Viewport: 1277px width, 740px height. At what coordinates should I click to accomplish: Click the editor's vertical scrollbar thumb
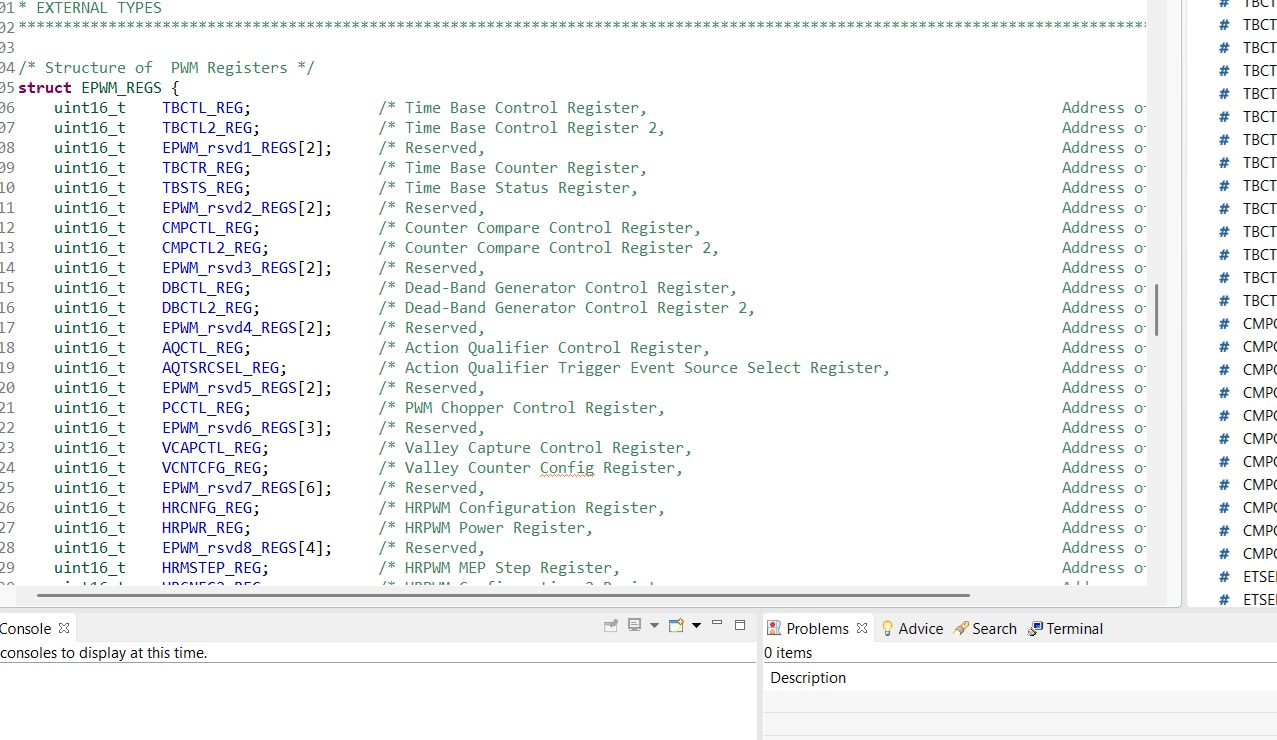pos(1156,309)
